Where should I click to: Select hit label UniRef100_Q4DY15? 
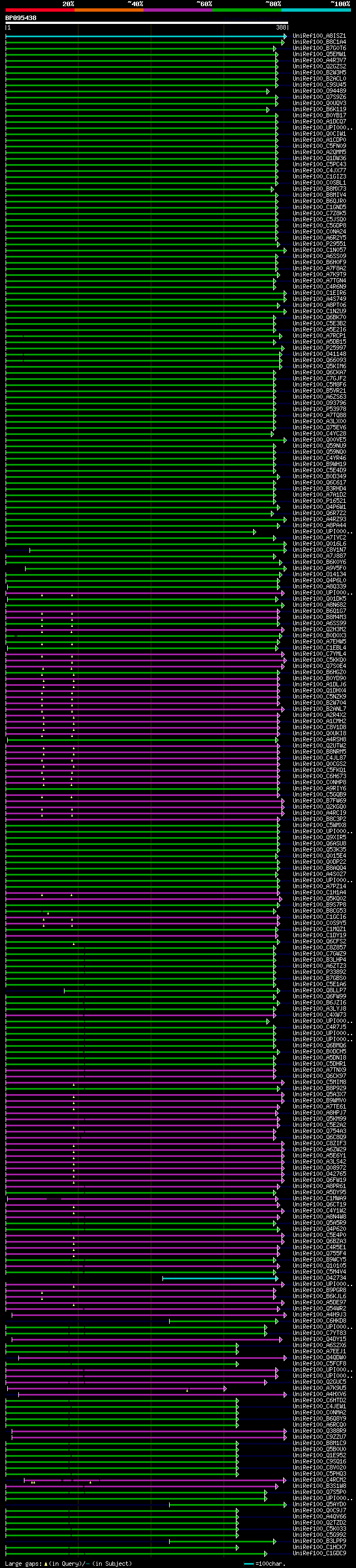(319, 1340)
